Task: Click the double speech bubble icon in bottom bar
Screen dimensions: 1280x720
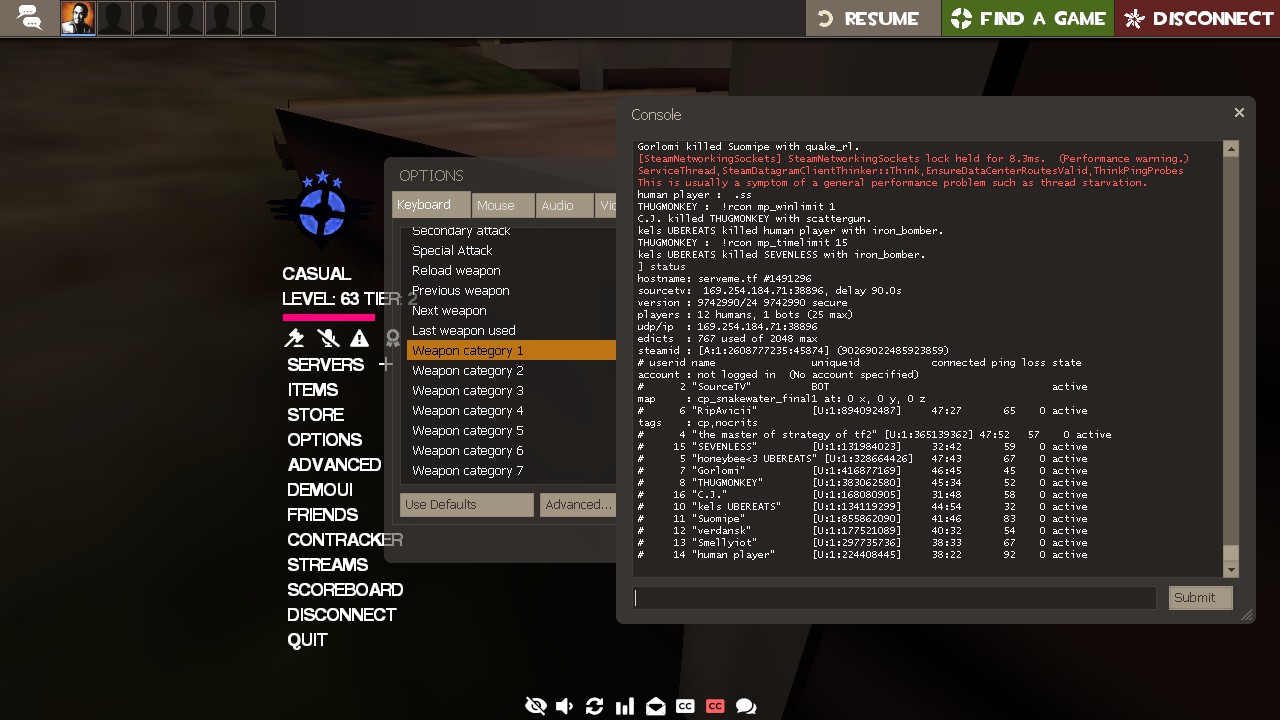Action: 746,706
